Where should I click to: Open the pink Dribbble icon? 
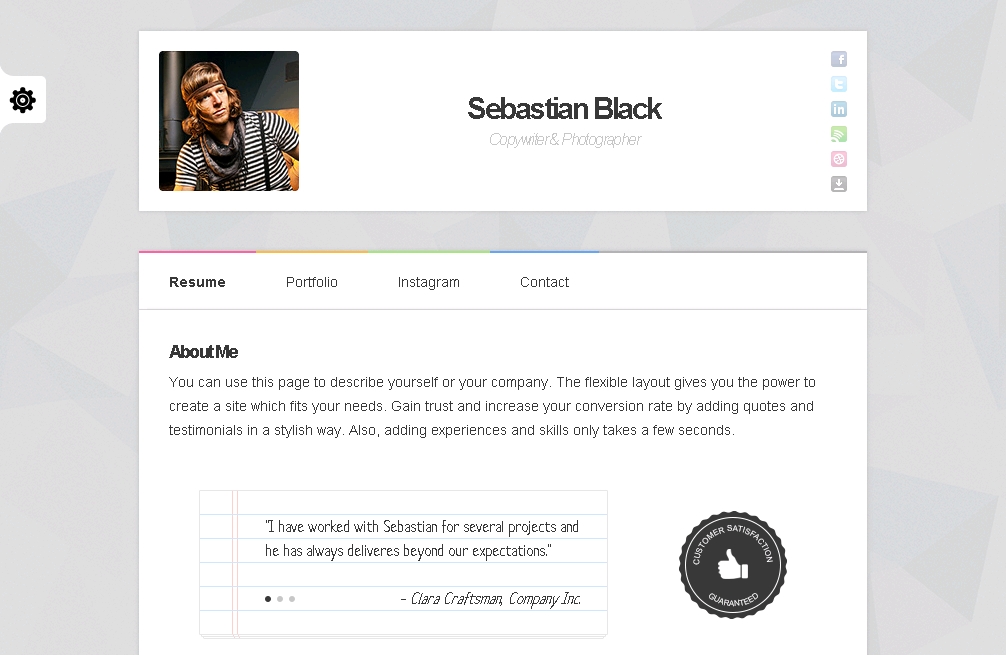pos(839,159)
